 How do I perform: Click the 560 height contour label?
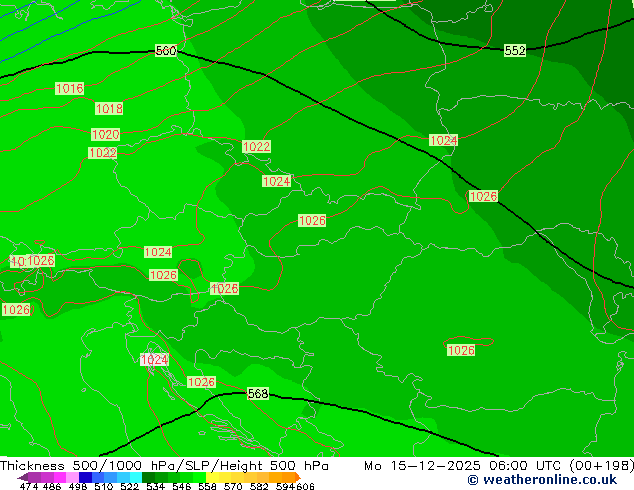(x=166, y=51)
